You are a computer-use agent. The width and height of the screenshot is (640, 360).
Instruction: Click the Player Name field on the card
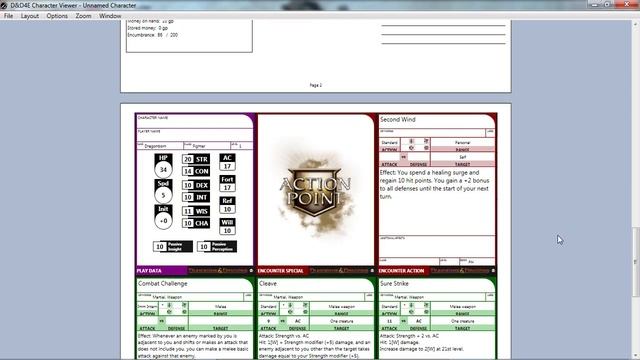click(x=195, y=135)
